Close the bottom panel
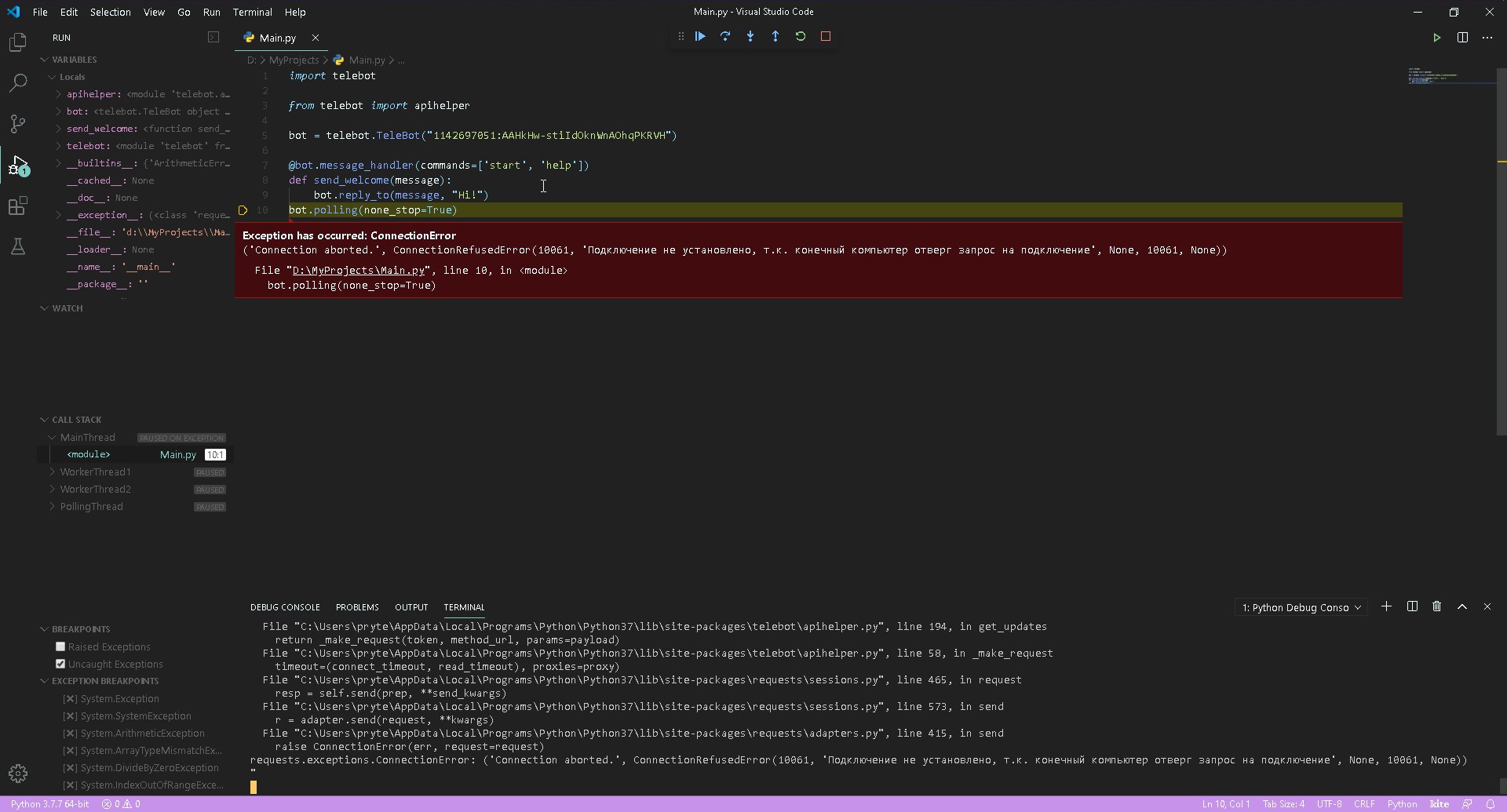Screen dimensions: 1507x812 1487,606
